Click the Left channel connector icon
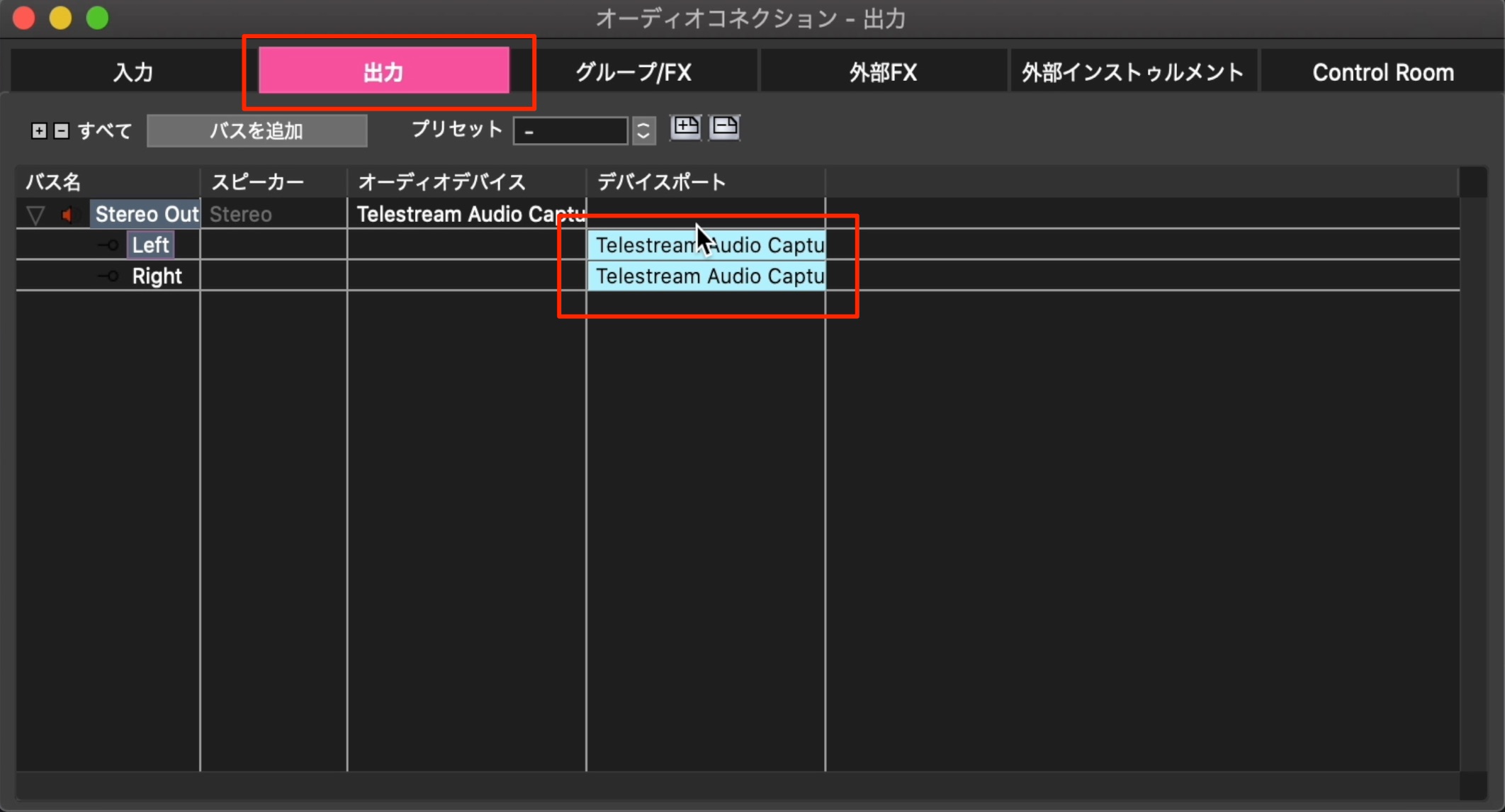 click(x=108, y=245)
